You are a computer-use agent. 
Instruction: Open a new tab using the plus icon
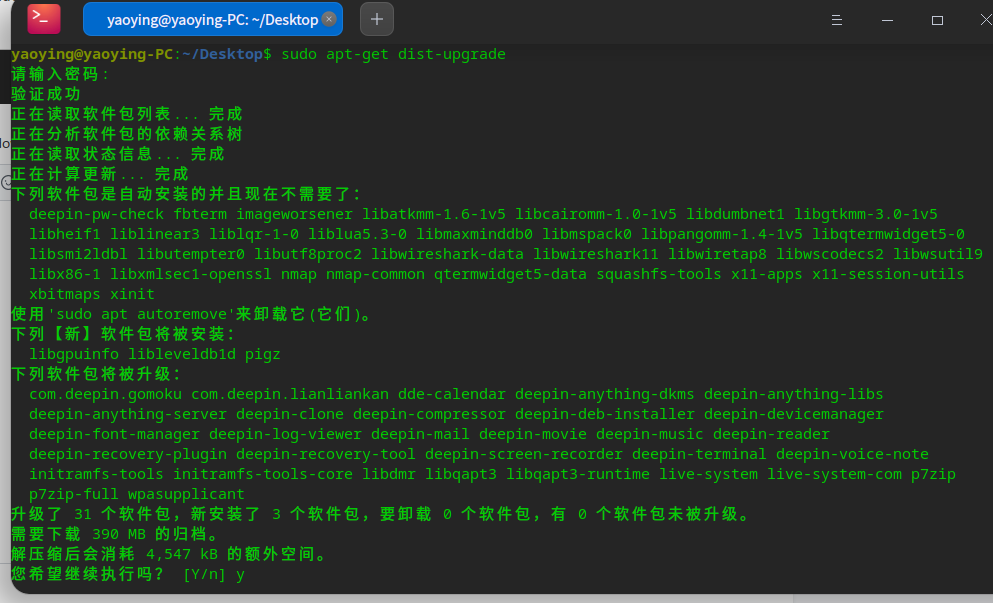point(376,17)
